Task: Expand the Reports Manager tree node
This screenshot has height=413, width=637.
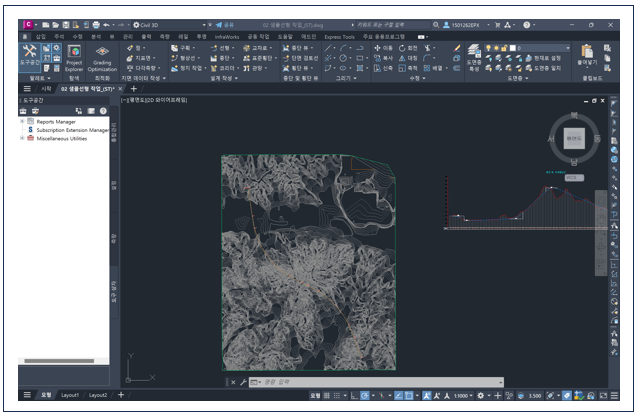Action: tap(22, 121)
